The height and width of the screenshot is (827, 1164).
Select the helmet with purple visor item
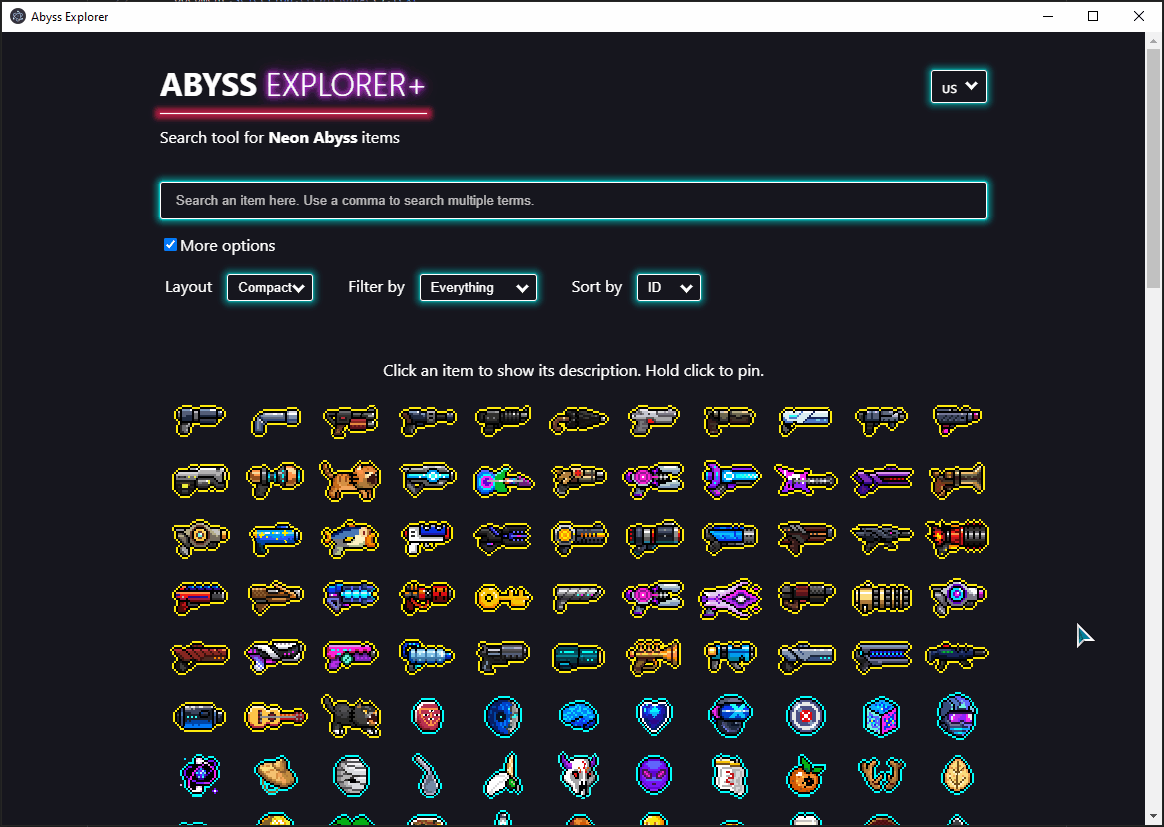coord(957,716)
